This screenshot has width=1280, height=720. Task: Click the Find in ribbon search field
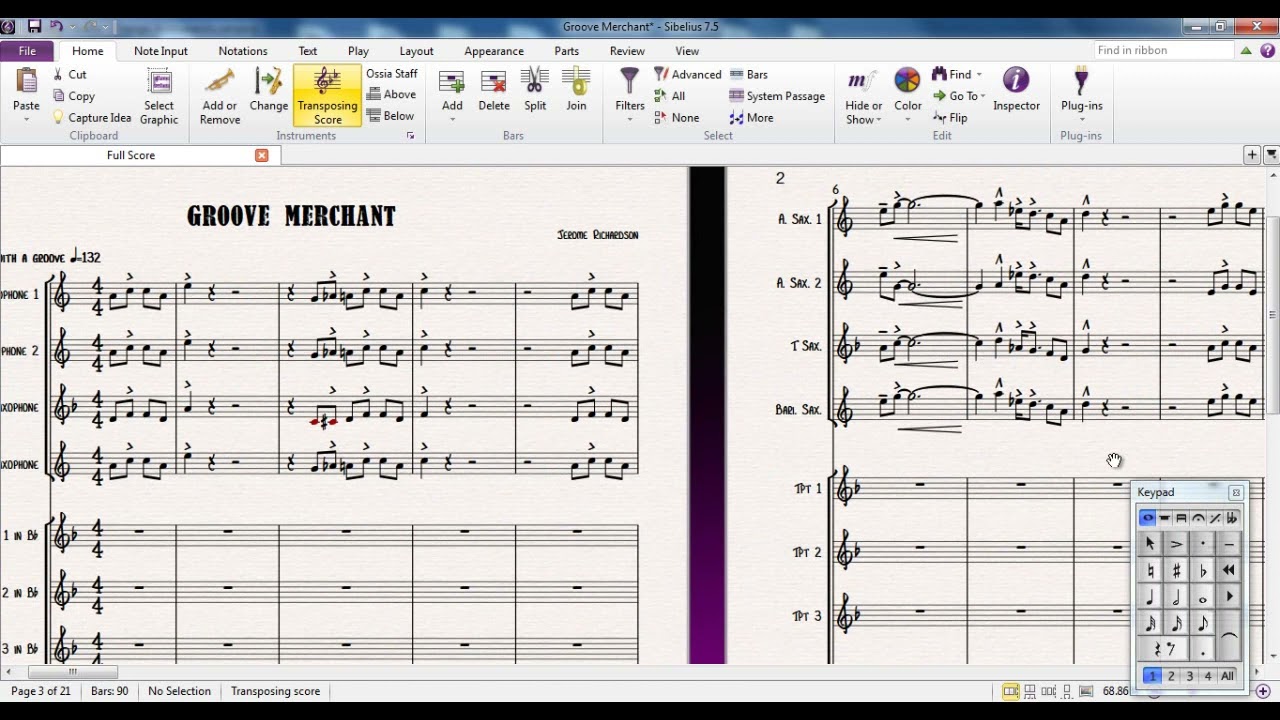coord(1163,50)
